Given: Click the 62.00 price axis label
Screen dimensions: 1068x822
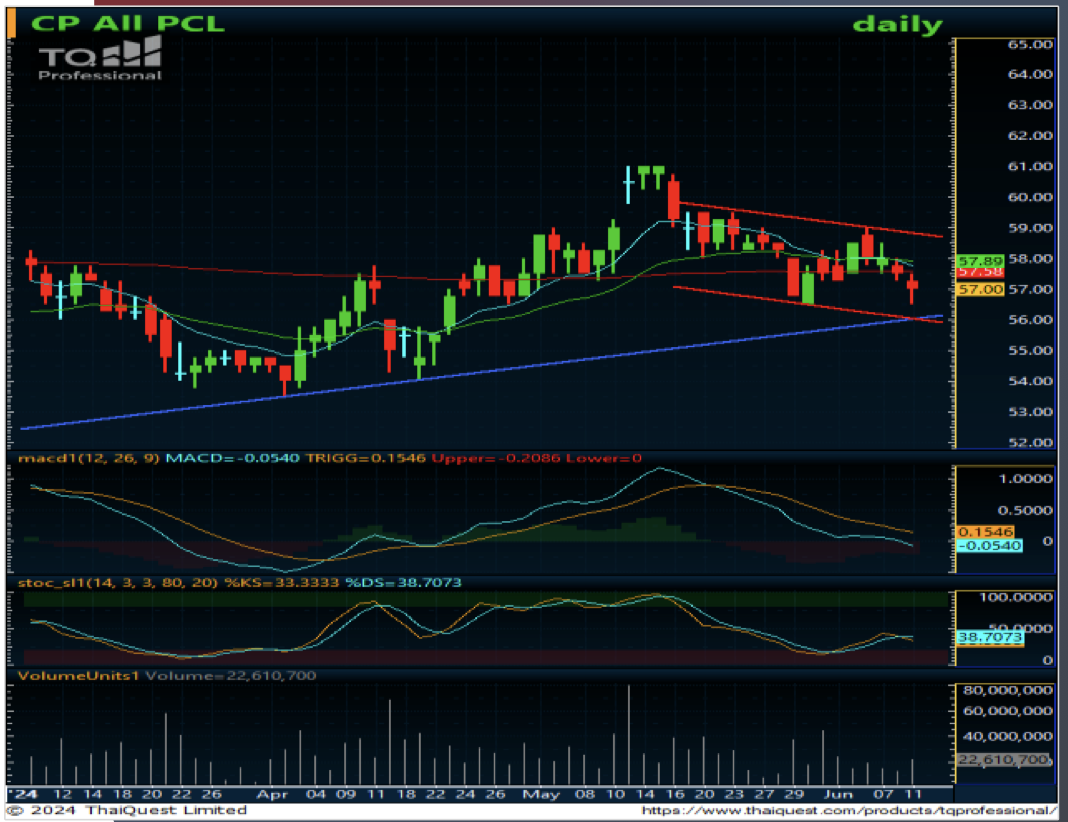Looking at the screenshot, I should coord(1031,136).
